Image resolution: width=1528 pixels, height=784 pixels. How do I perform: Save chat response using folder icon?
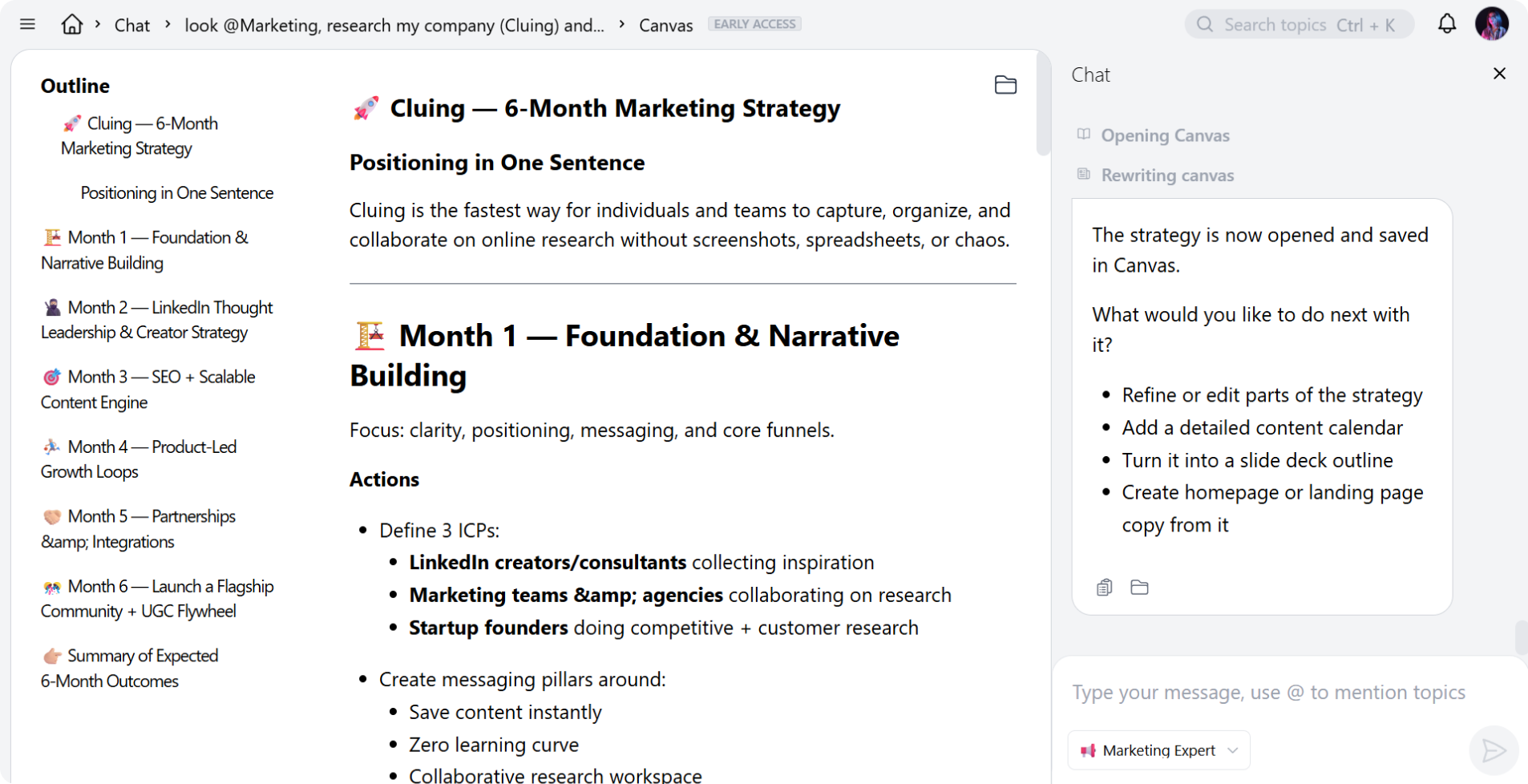[x=1139, y=588]
